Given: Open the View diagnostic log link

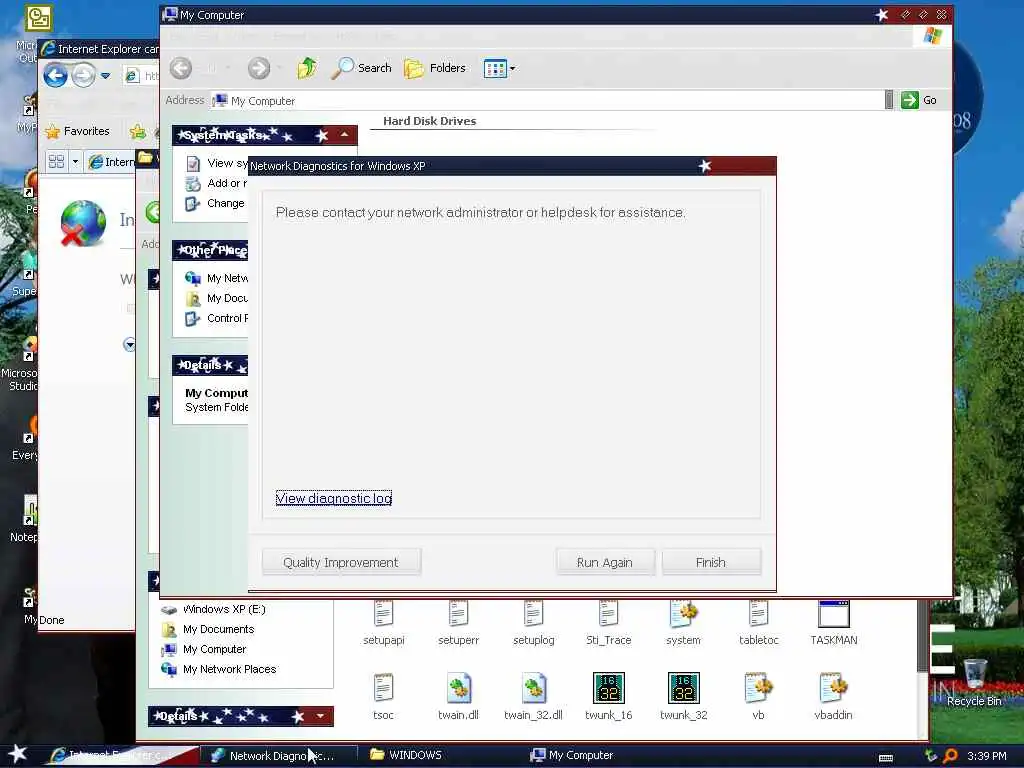Looking at the screenshot, I should pos(333,498).
